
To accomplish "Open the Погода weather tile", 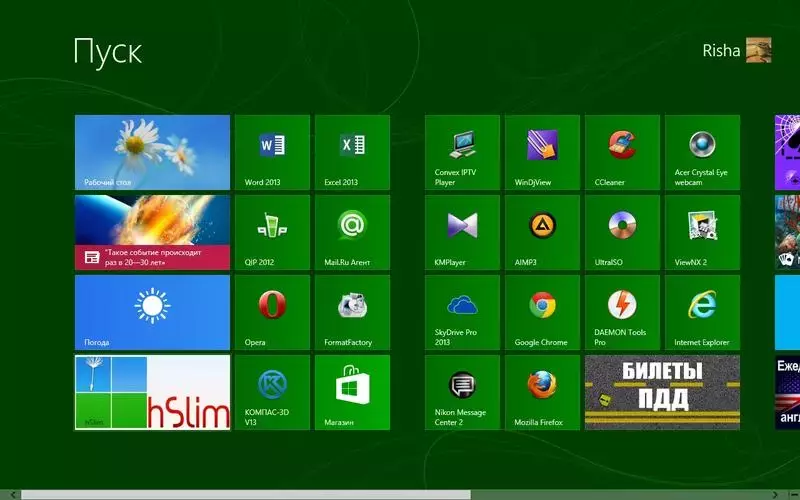I will (153, 313).
